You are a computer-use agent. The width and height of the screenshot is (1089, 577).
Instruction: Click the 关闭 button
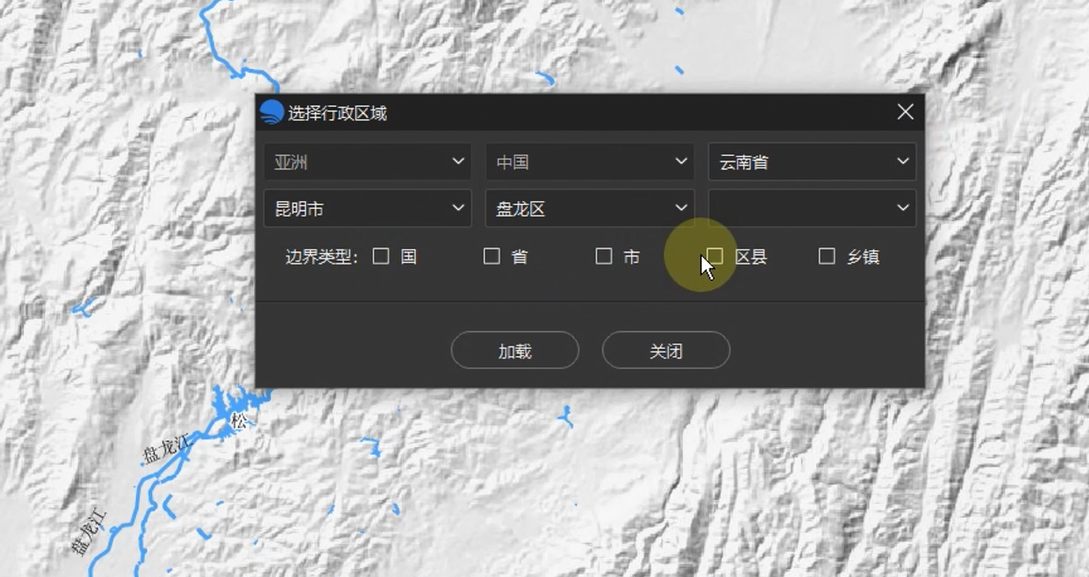666,351
